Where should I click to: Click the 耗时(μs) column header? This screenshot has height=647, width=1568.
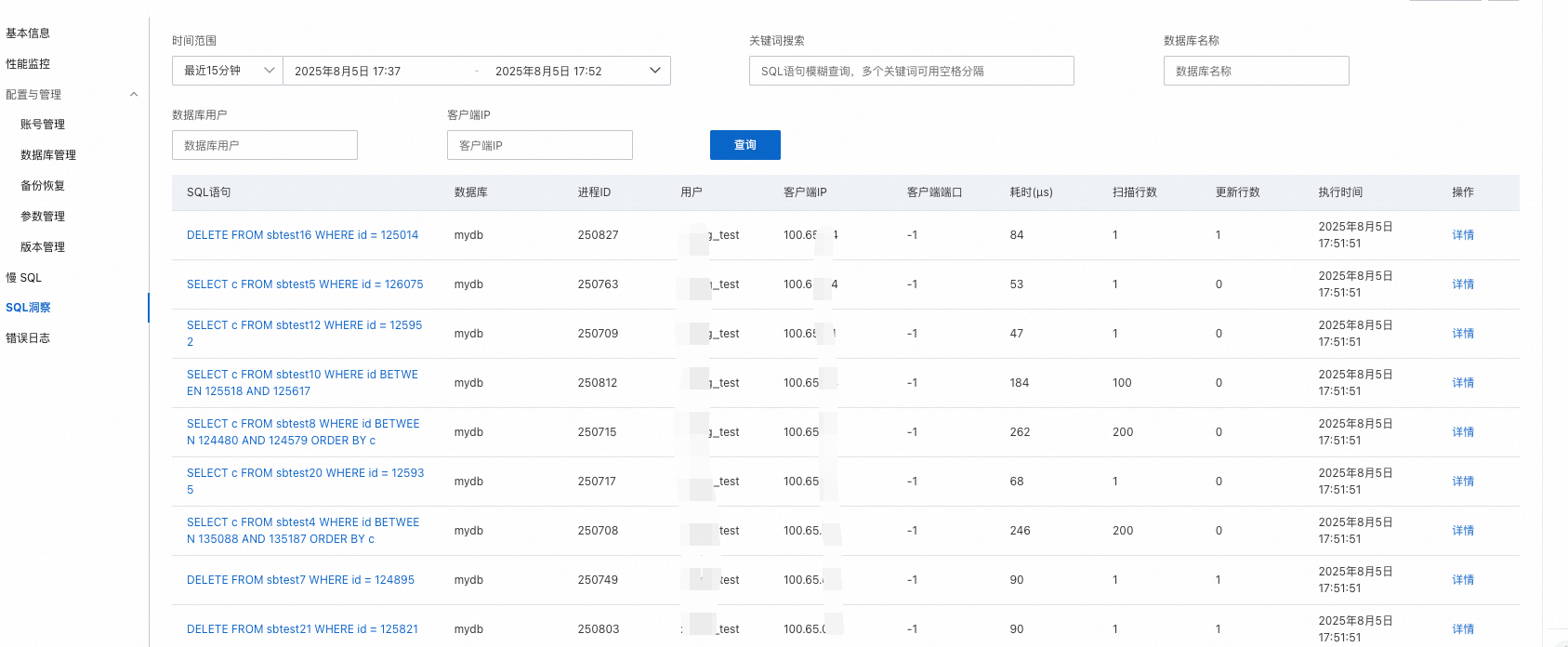tap(1032, 192)
